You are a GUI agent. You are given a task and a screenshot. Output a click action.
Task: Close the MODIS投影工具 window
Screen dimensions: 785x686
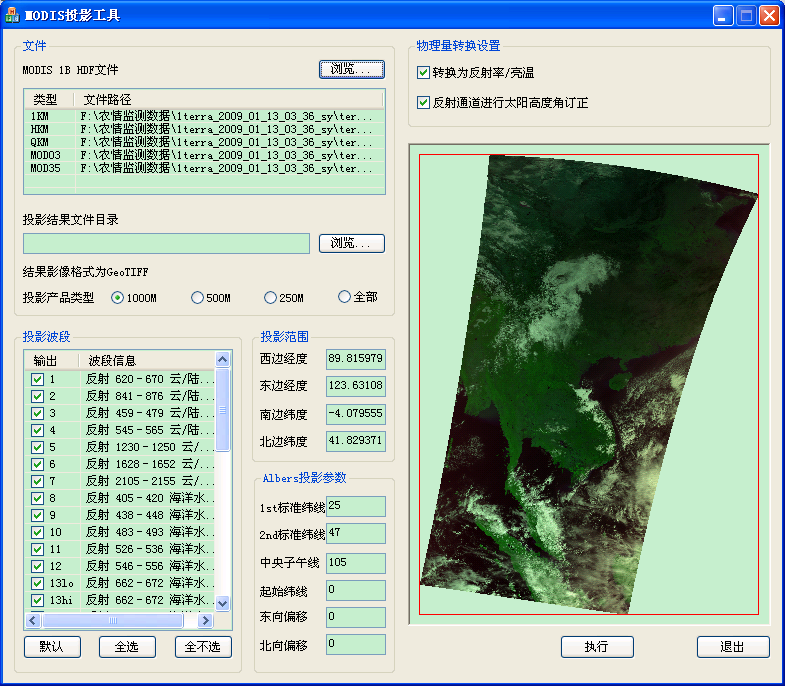pos(769,16)
